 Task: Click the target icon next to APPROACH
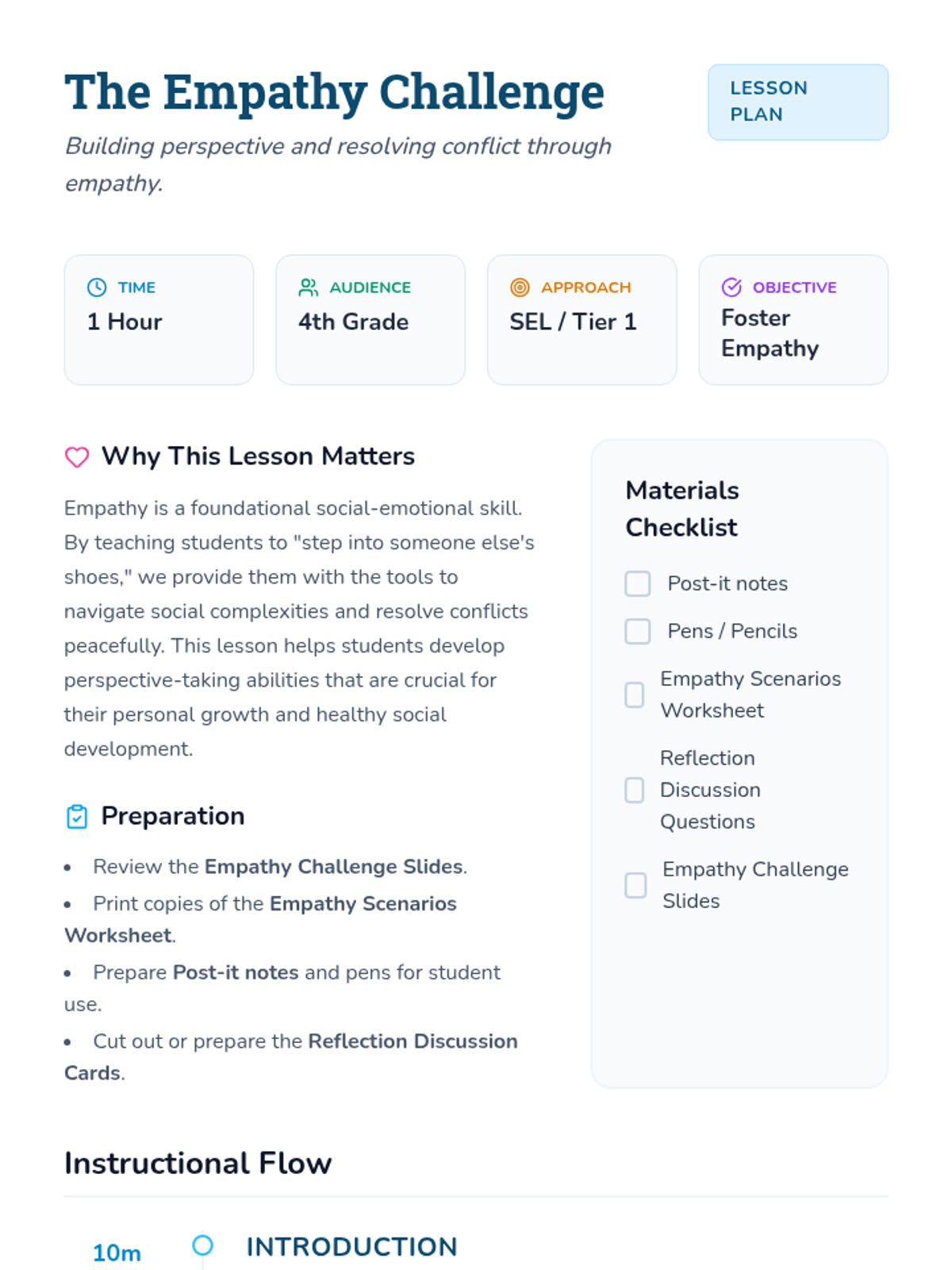[x=520, y=287]
